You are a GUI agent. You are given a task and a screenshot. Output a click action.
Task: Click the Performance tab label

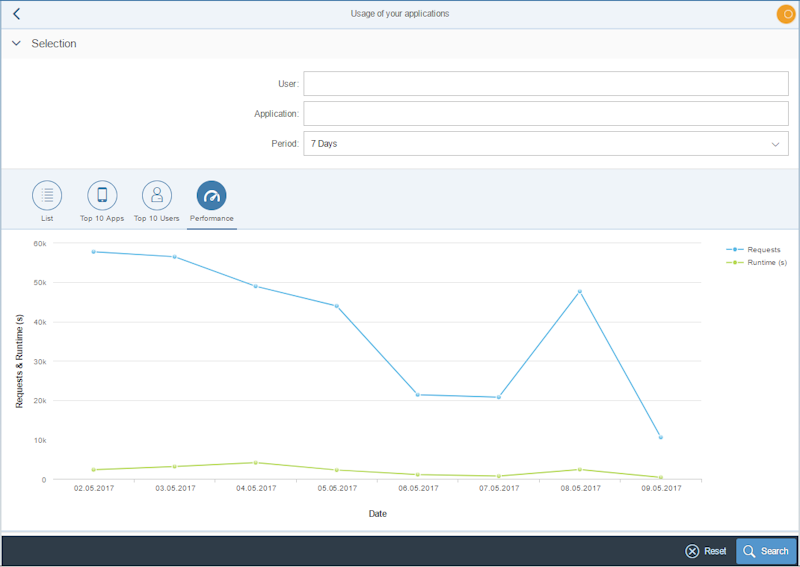pos(212,218)
